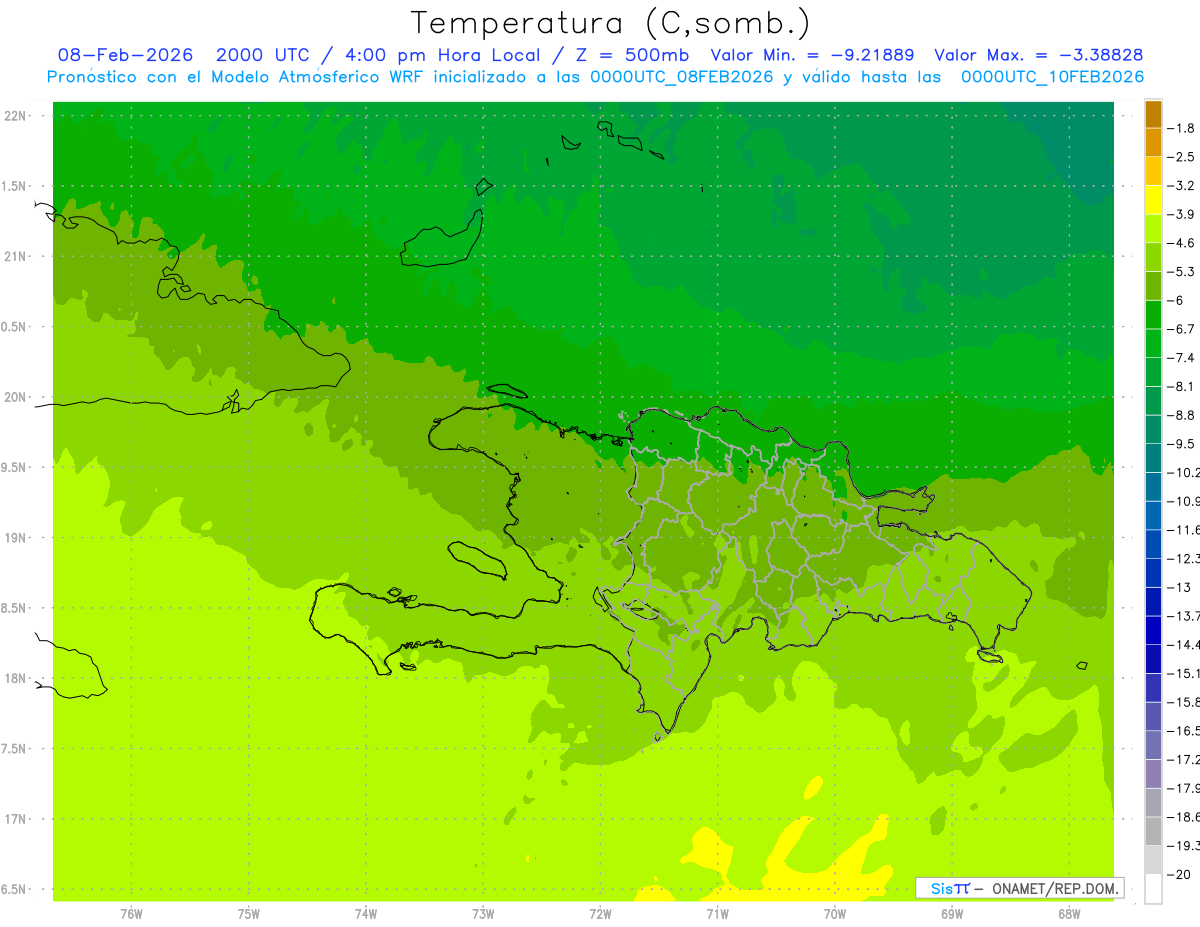Image resolution: width=1200 pixels, height=927 pixels.
Task: Click the '0000UTC_10FEB2026' valid-until time
Action: 1052,77
